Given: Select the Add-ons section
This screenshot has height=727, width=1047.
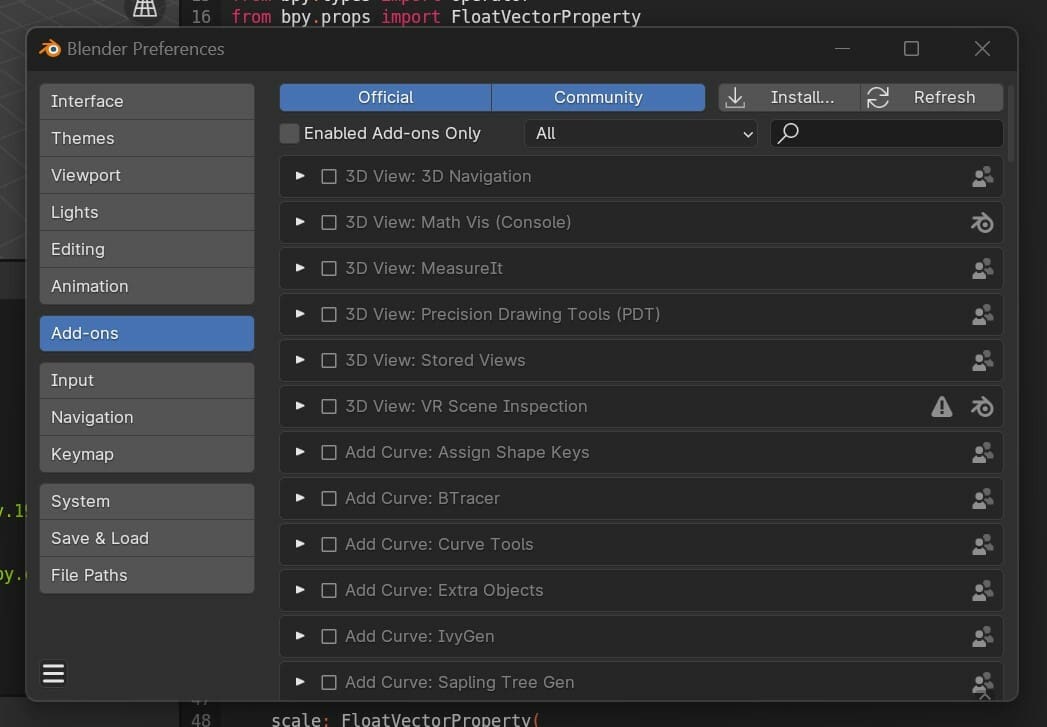Looking at the screenshot, I should 147,333.
